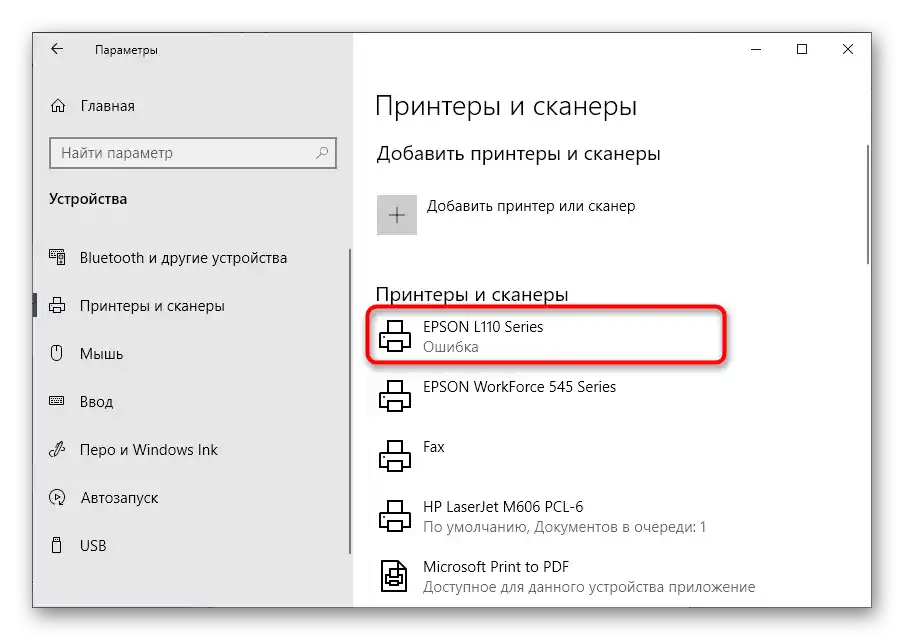Click По умолчанию, Документов в очереди status
The width and height of the screenshot is (904, 640).
564,527
